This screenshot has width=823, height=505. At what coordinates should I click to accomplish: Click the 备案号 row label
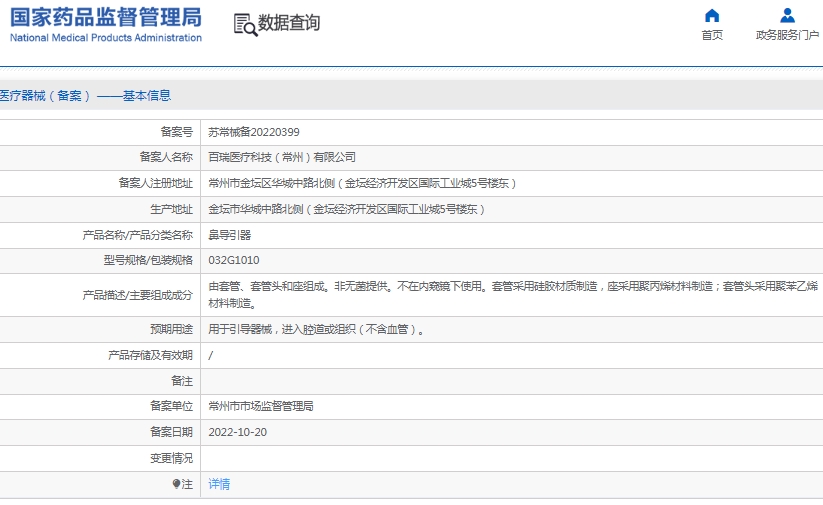click(x=177, y=132)
